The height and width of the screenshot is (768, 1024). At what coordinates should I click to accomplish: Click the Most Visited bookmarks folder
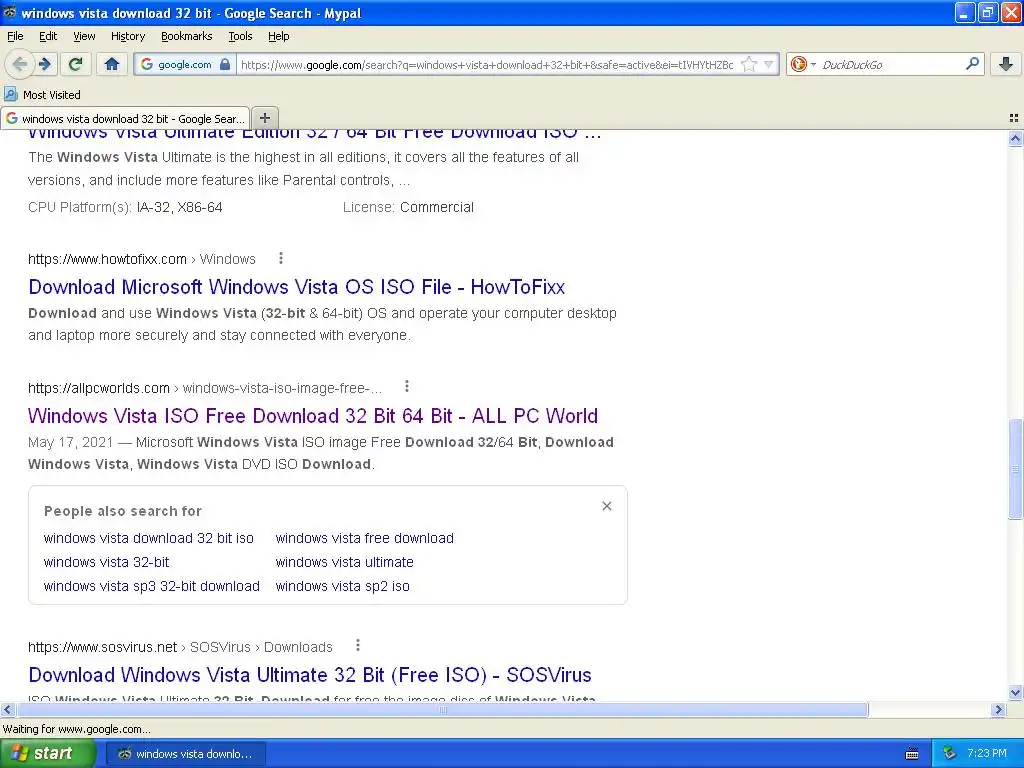42,95
